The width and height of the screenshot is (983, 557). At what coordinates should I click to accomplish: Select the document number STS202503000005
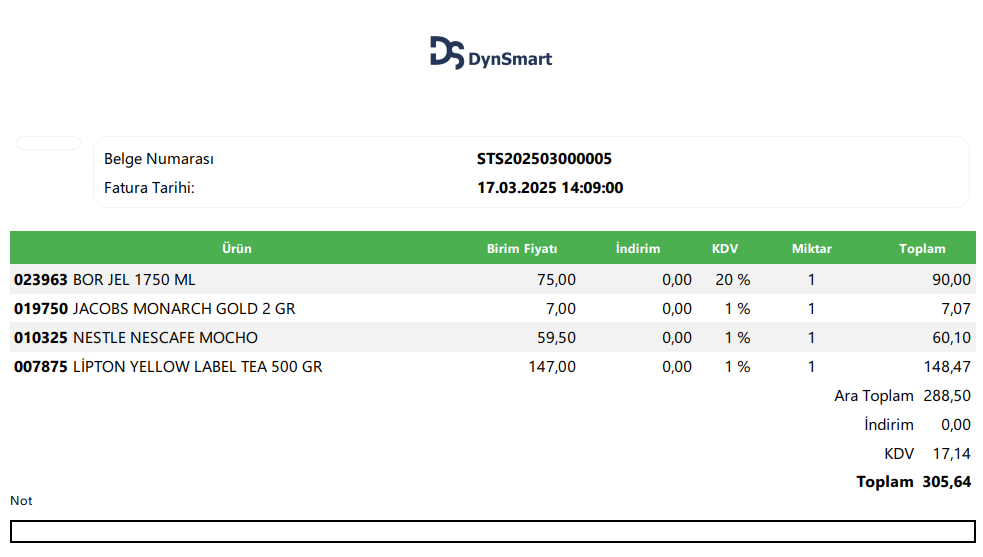click(x=544, y=159)
